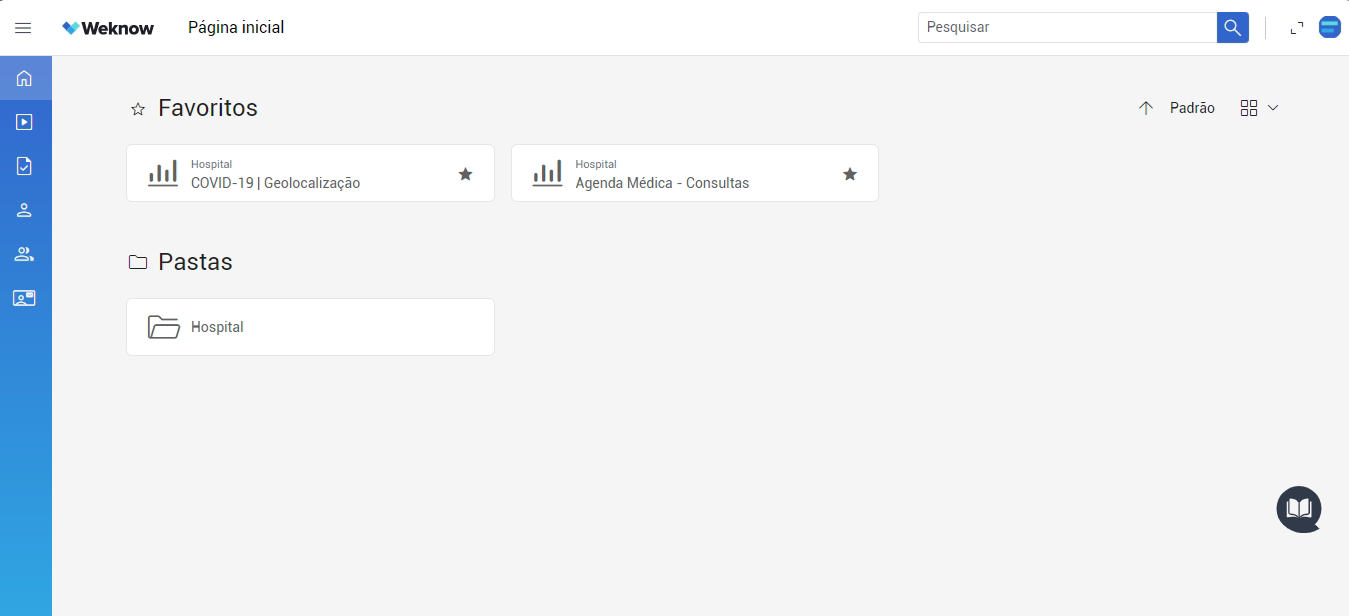Expand the grid view layout dropdown

click(1259, 108)
